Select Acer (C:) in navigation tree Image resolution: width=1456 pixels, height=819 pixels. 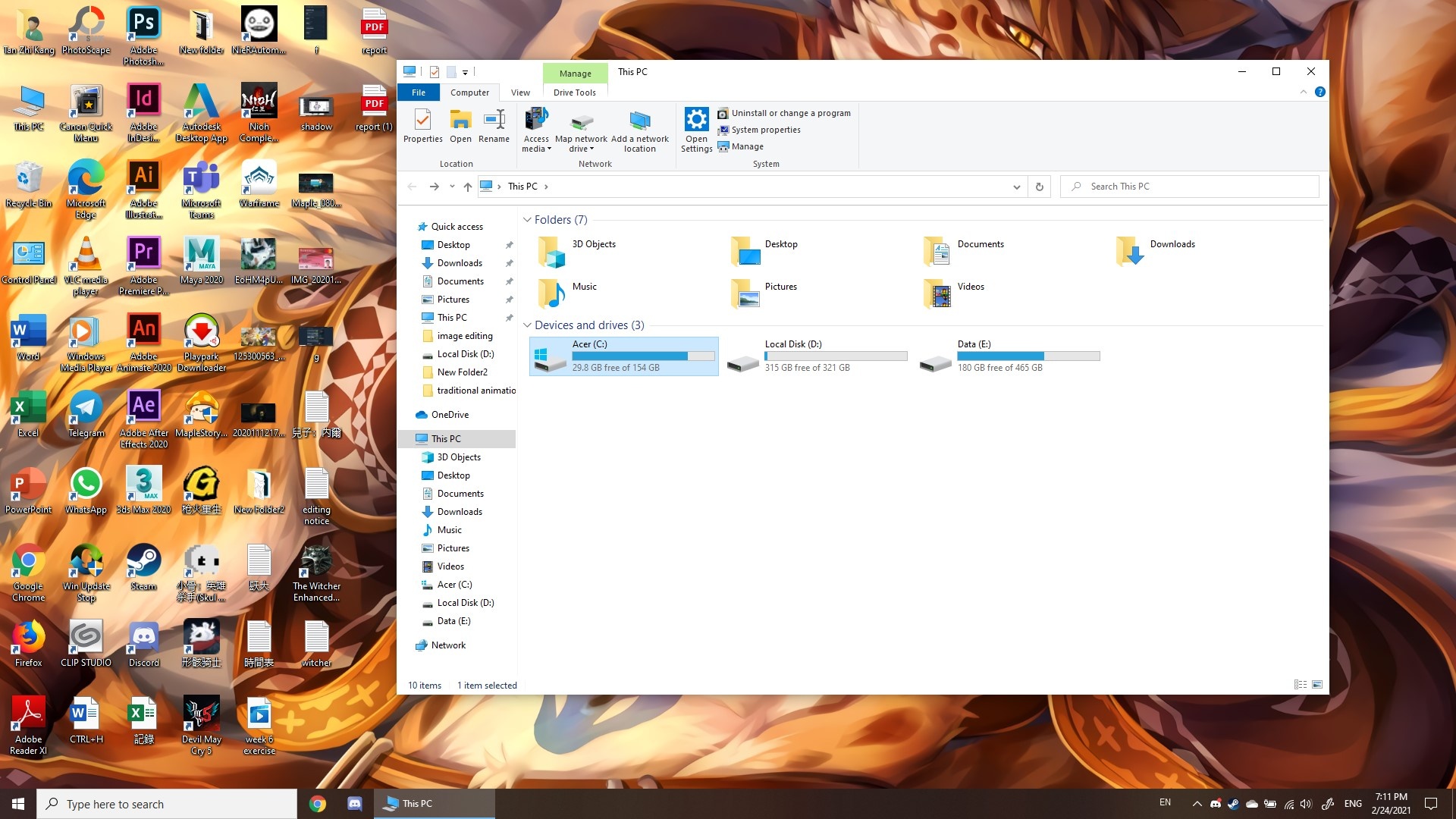[454, 585]
